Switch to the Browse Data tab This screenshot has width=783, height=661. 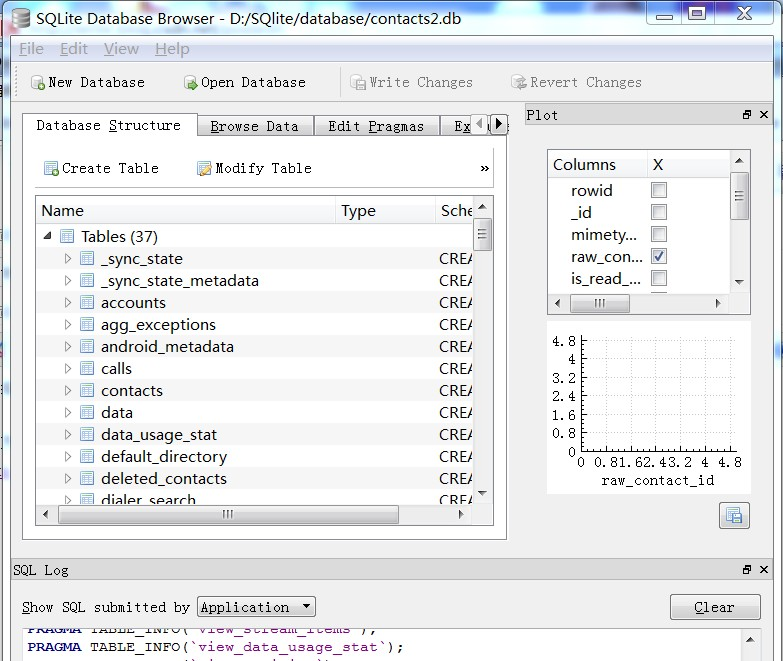(x=255, y=126)
